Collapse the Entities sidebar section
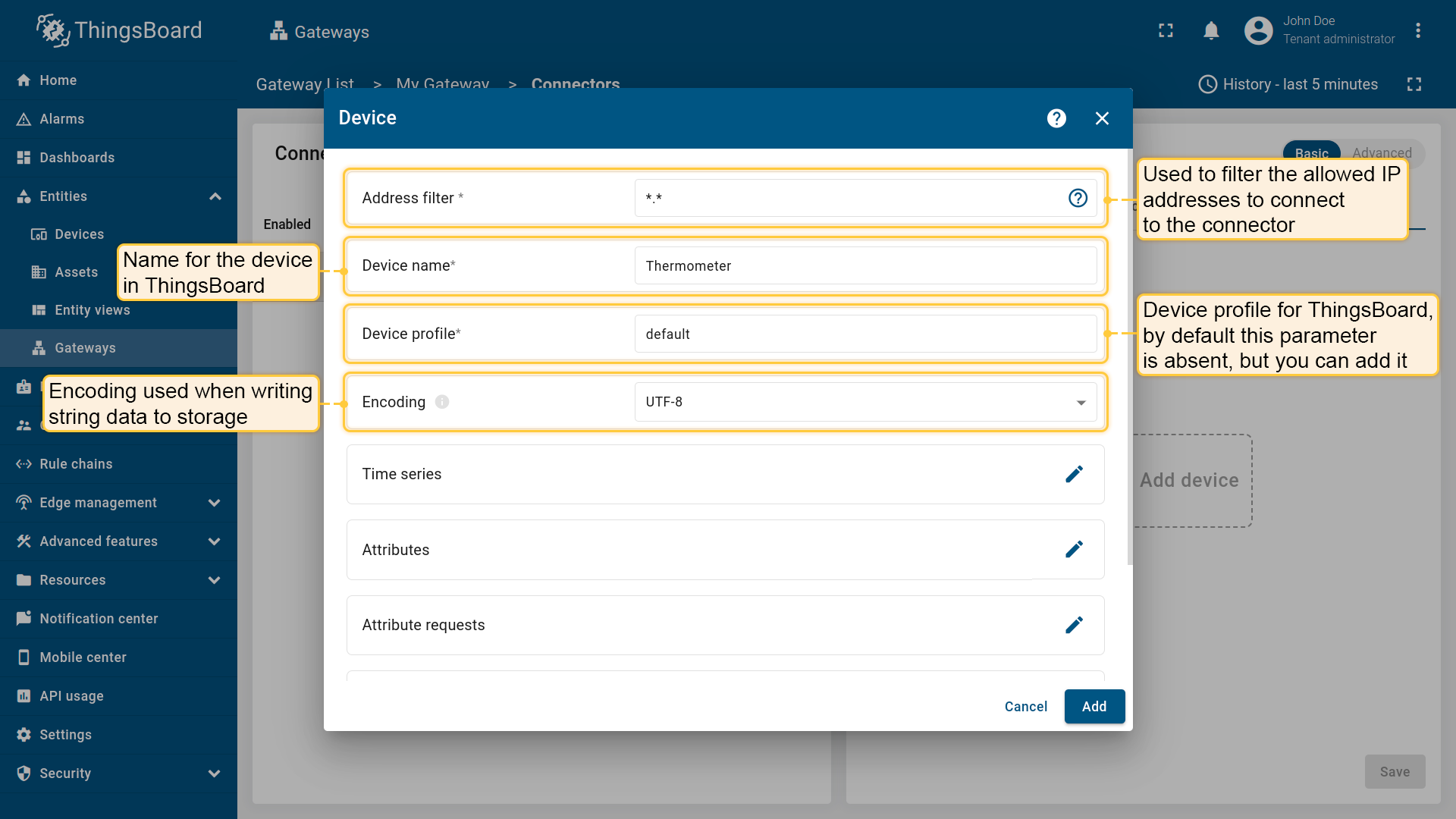Screen dimensions: 1456x819 pos(215,196)
